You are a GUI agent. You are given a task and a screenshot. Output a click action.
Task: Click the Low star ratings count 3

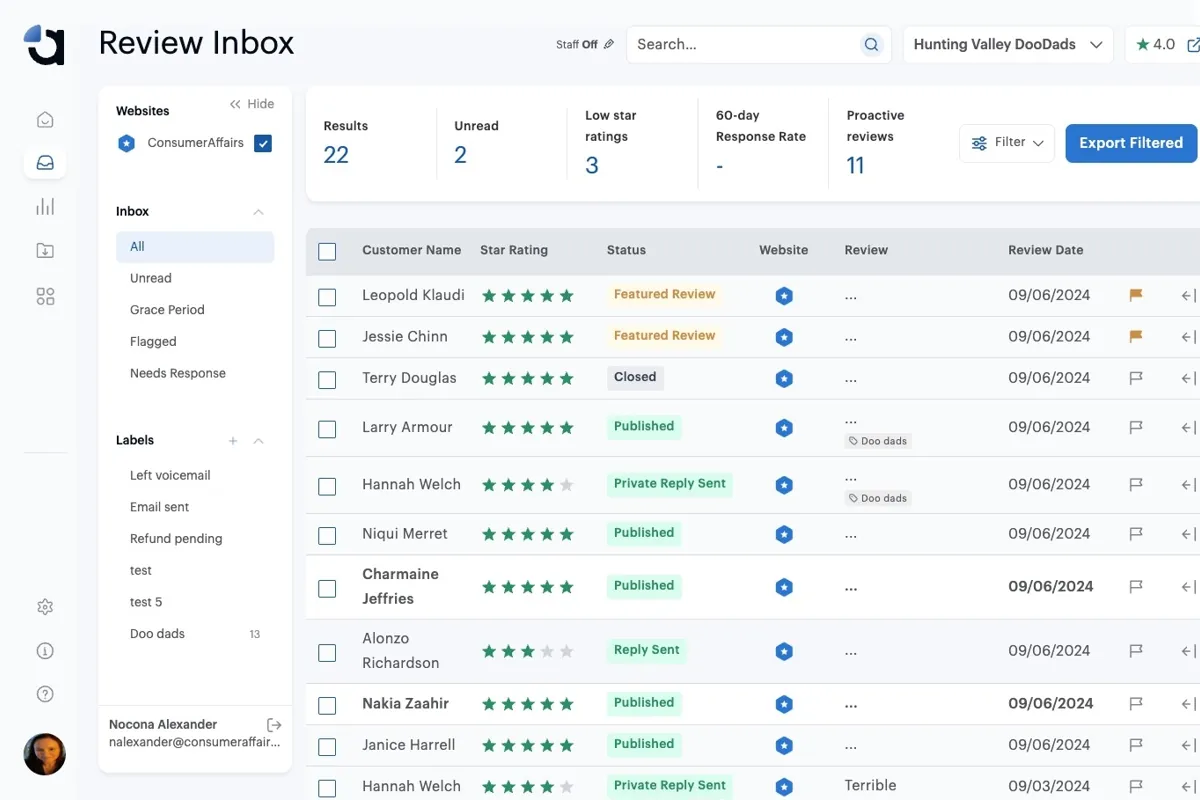coord(592,165)
